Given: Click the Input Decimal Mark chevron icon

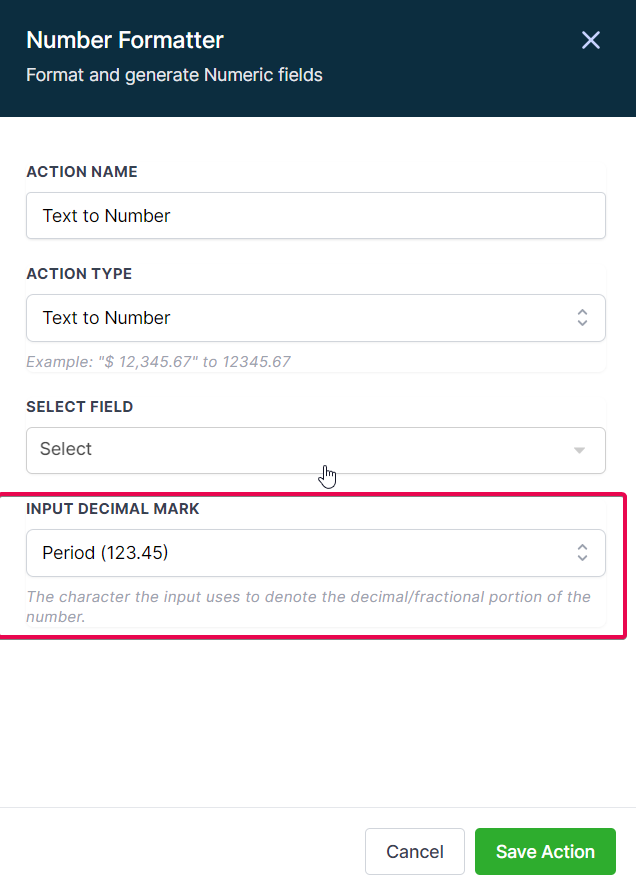Looking at the screenshot, I should pos(582,552).
